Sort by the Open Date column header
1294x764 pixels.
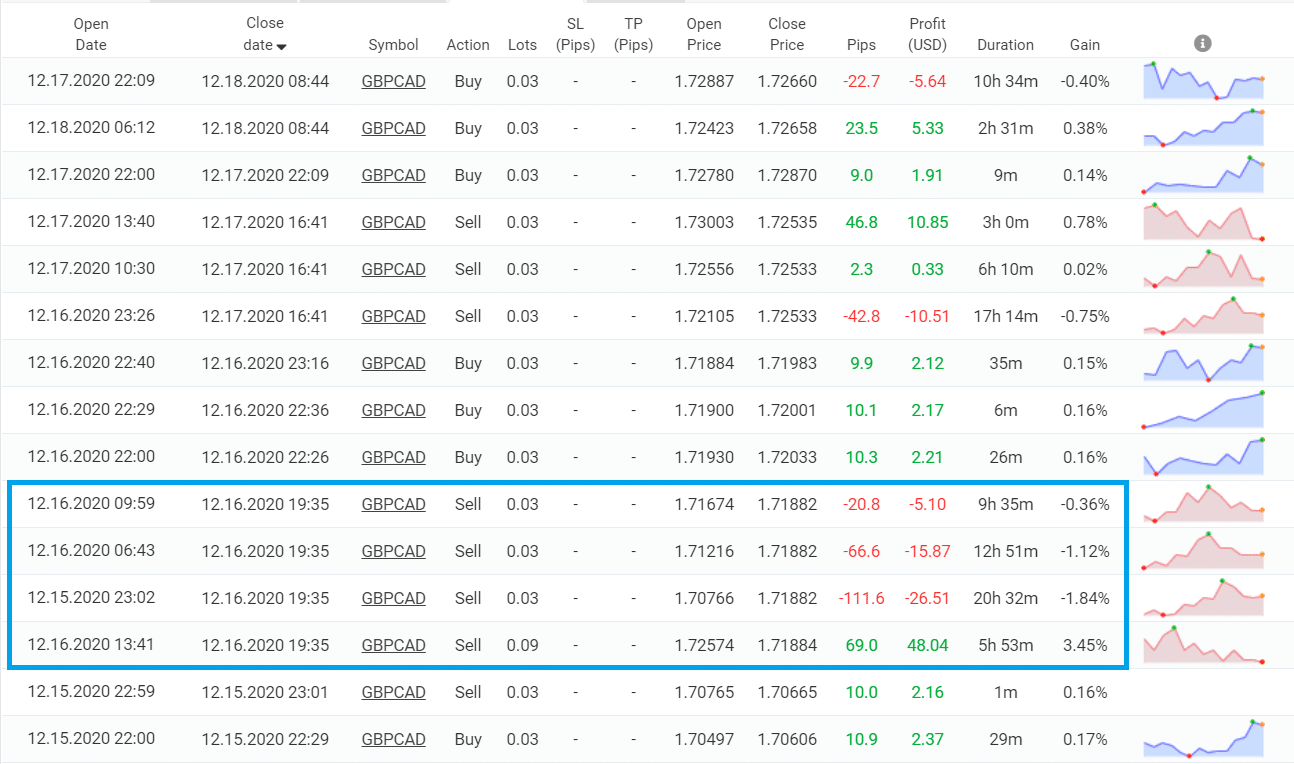(x=91, y=34)
